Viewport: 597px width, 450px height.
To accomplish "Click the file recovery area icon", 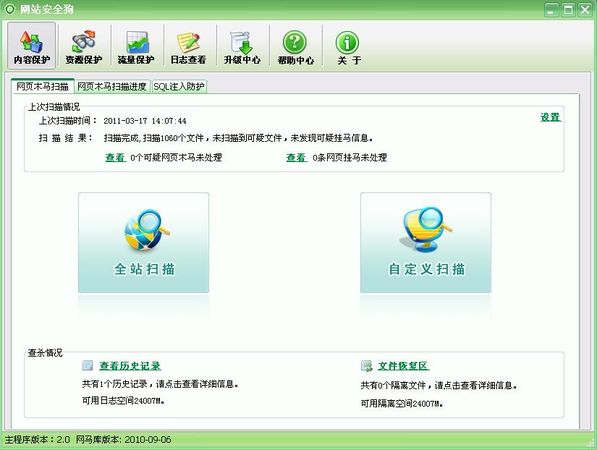I will (367, 366).
